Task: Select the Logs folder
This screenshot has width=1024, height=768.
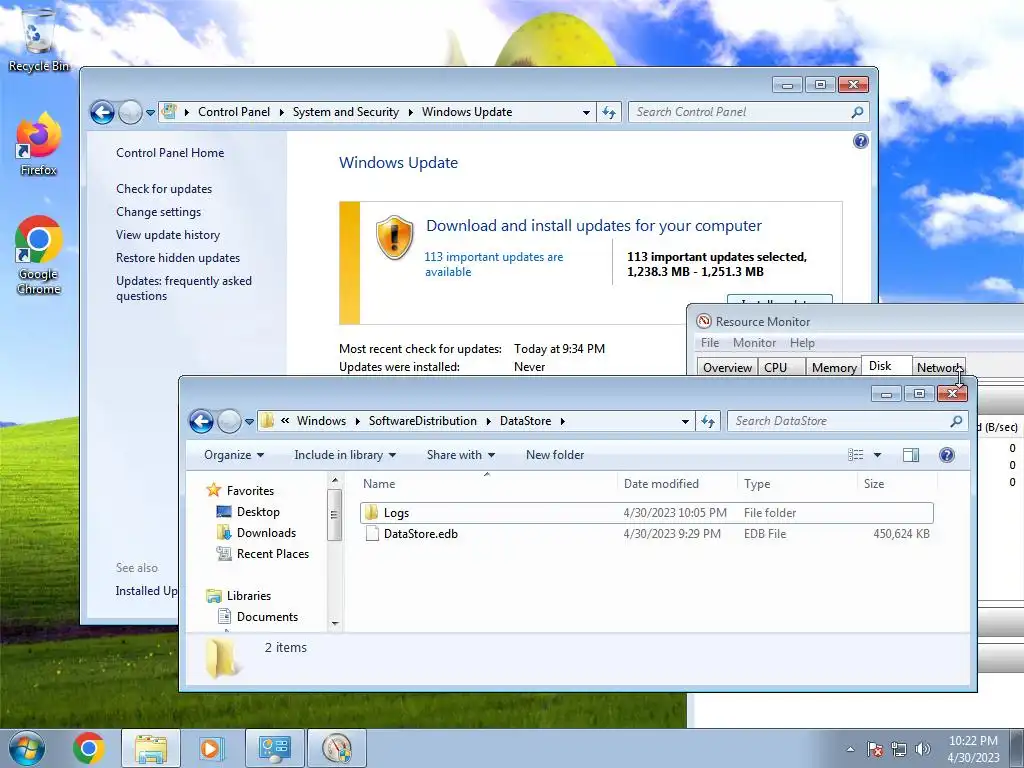Action: click(x=647, y=513)
